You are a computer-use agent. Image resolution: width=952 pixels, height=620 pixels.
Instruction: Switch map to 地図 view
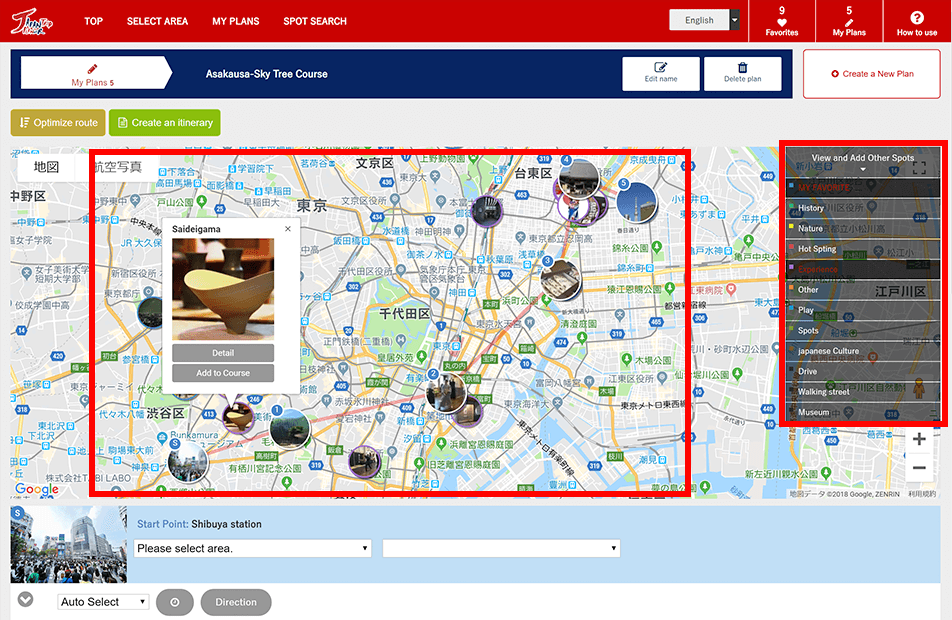click(46, 167)
